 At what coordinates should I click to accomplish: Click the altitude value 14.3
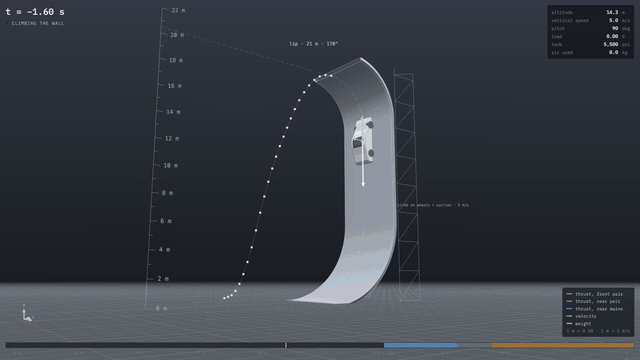point(612,13)
